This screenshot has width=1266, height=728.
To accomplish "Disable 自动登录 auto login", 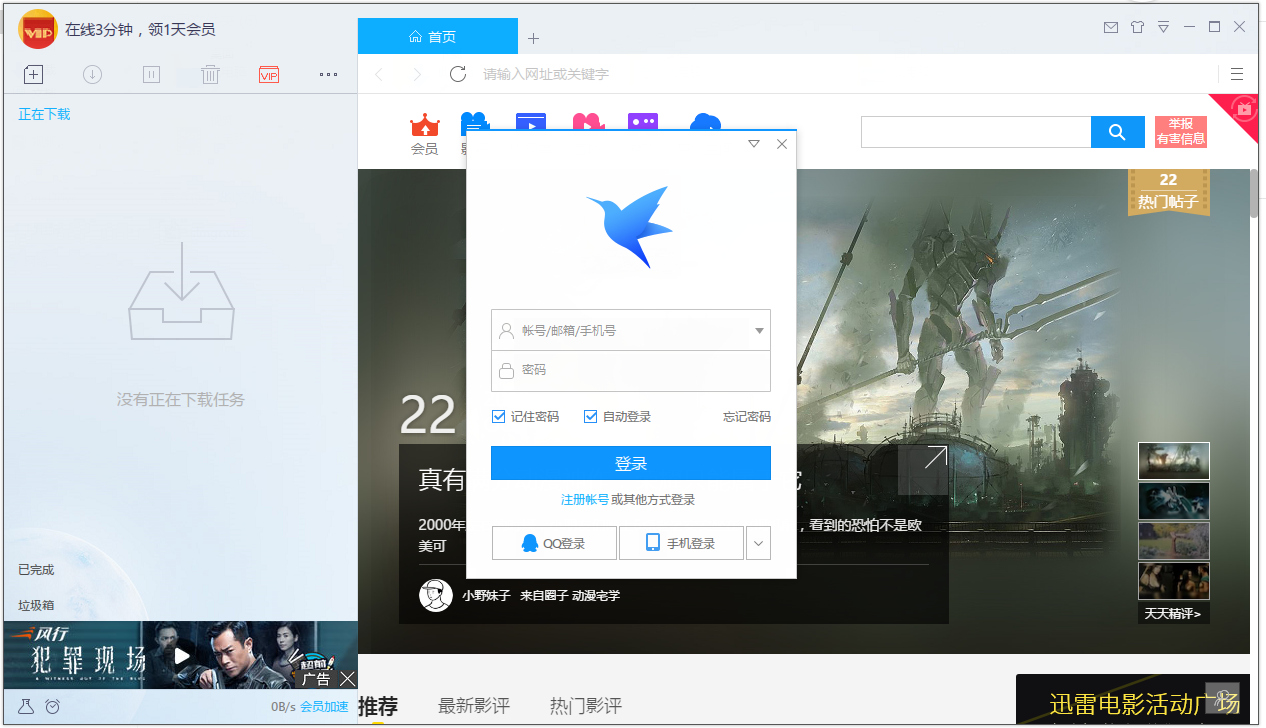I will 590,416.
